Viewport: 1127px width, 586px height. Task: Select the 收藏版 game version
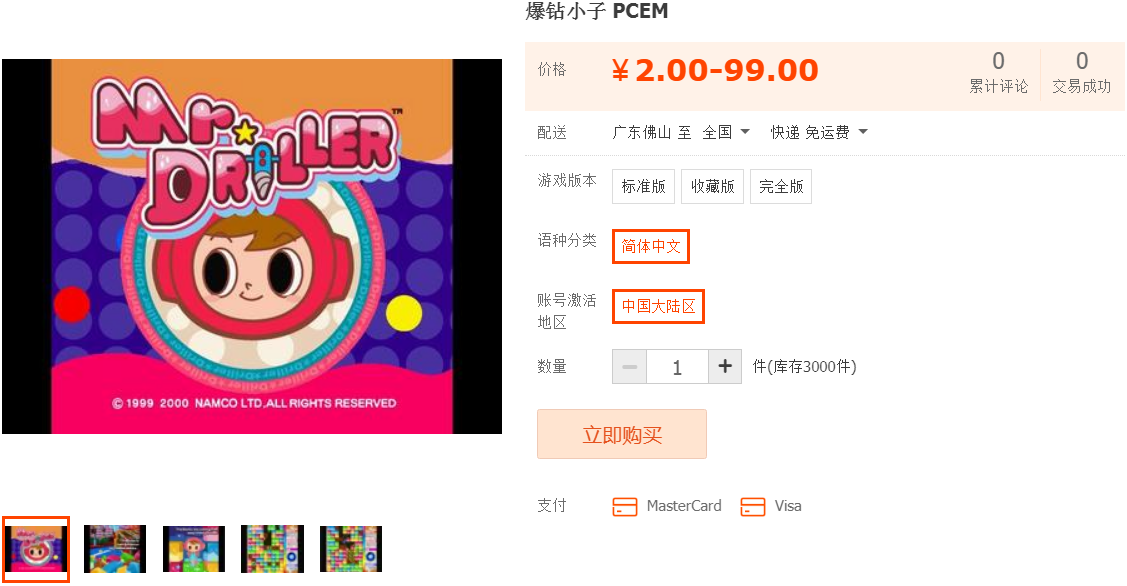[712, 186]
